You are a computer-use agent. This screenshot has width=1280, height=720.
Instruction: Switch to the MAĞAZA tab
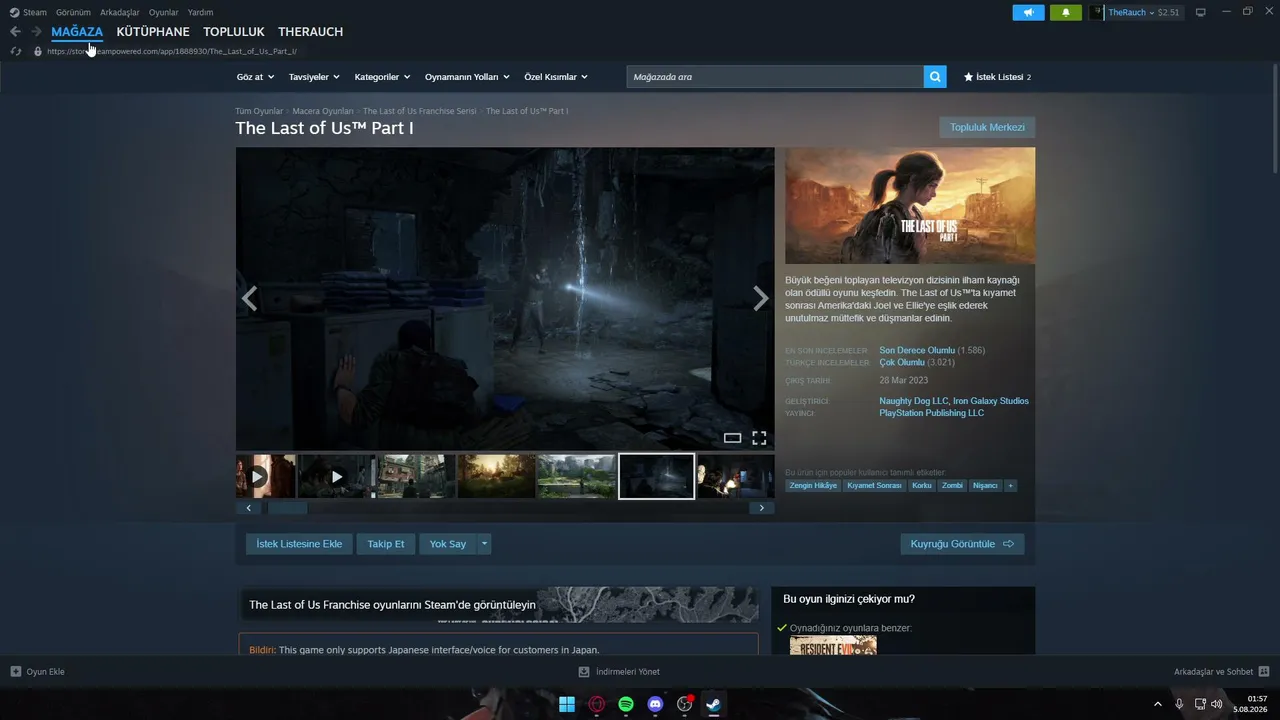click(x=77, y=32)
